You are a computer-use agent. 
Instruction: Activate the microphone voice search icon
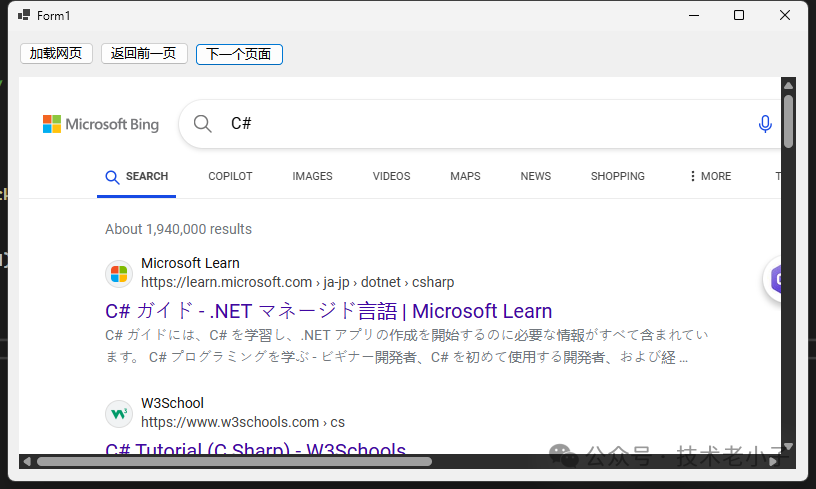click(x=765, y=124)
